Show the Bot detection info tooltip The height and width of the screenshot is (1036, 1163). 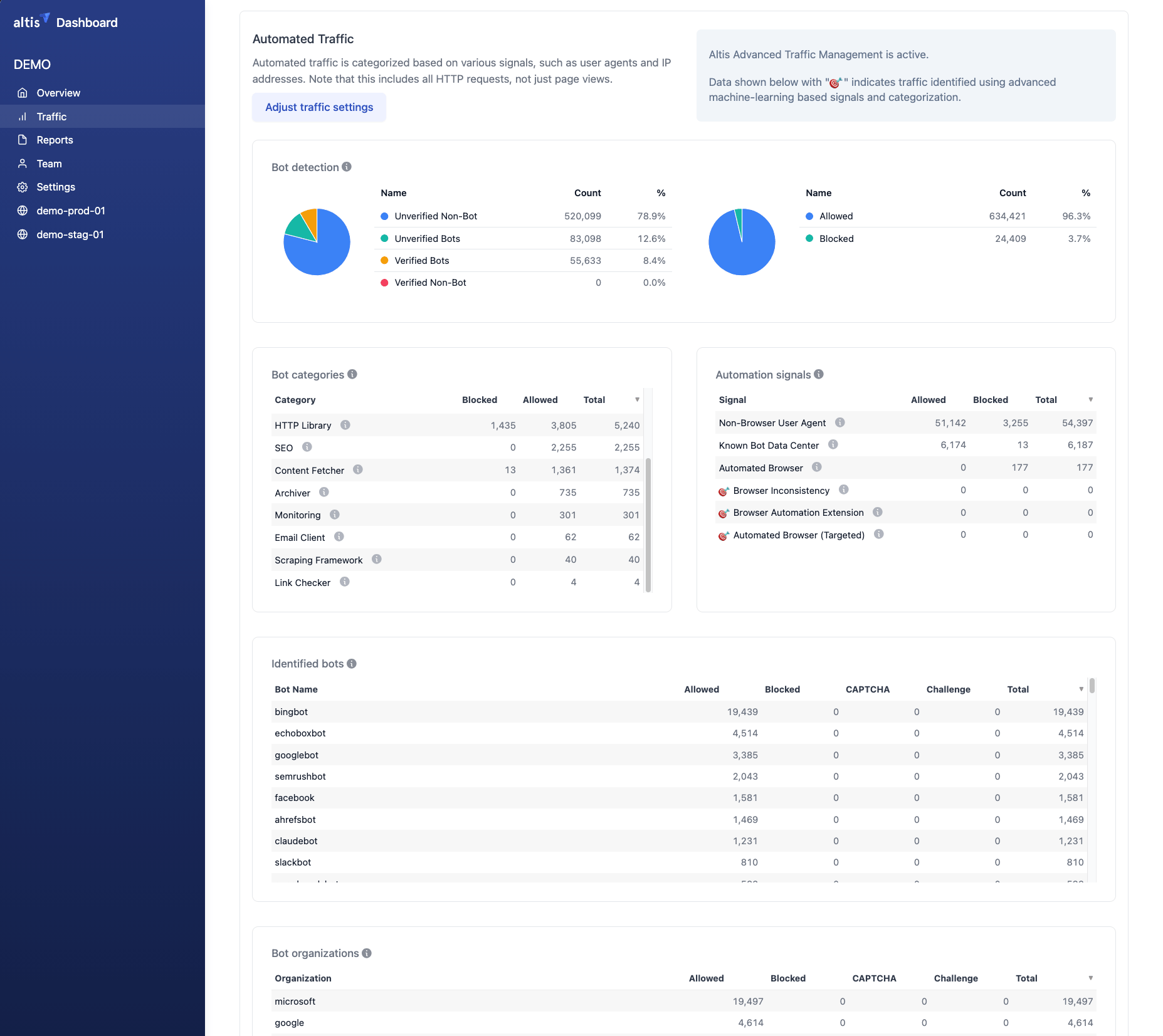tap(347, 167)
